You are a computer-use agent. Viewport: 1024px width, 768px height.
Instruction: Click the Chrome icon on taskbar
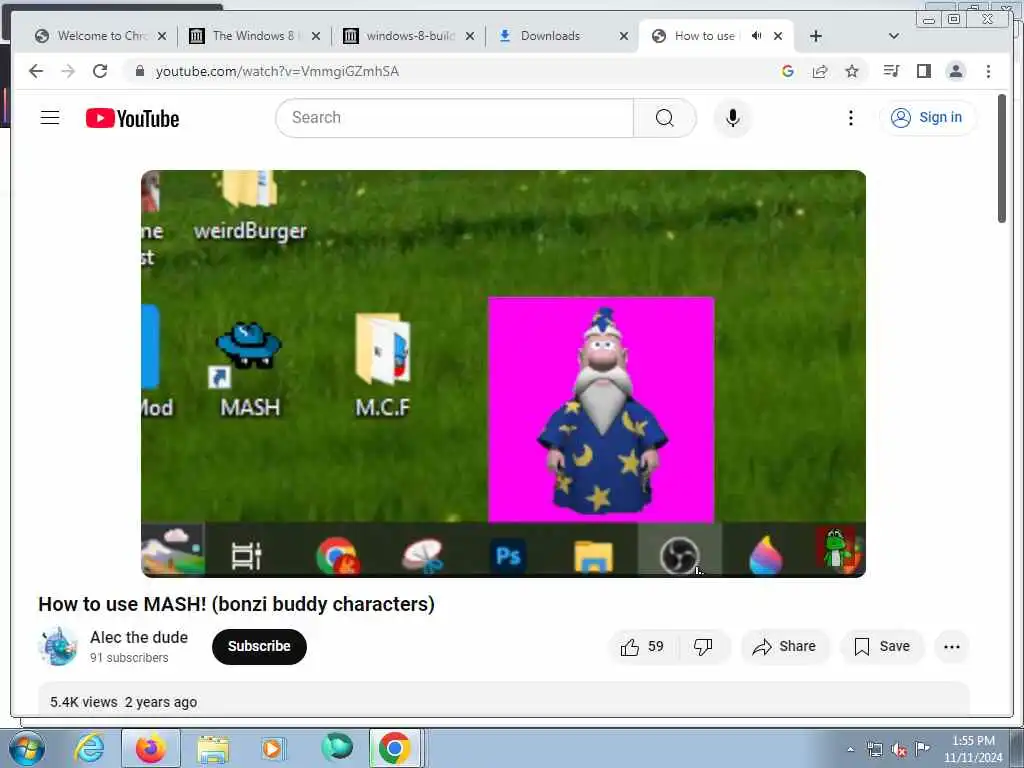coord(394,748)
